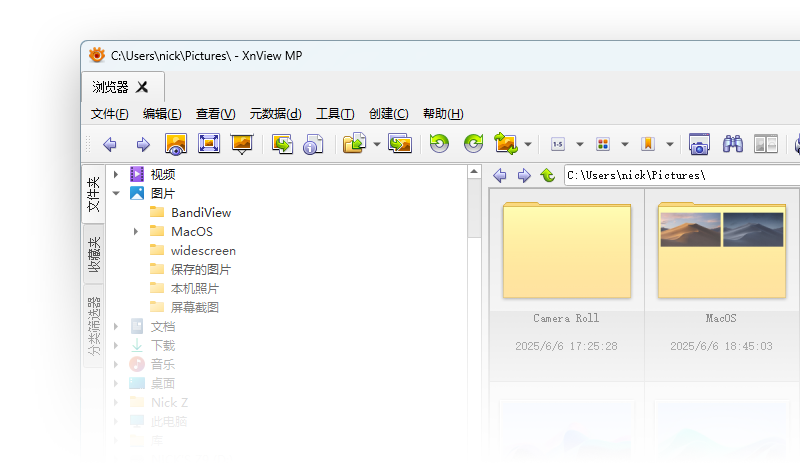Open the transform icon's dropdown arrow
Viewport: 800px width, 465px height.
528,144
